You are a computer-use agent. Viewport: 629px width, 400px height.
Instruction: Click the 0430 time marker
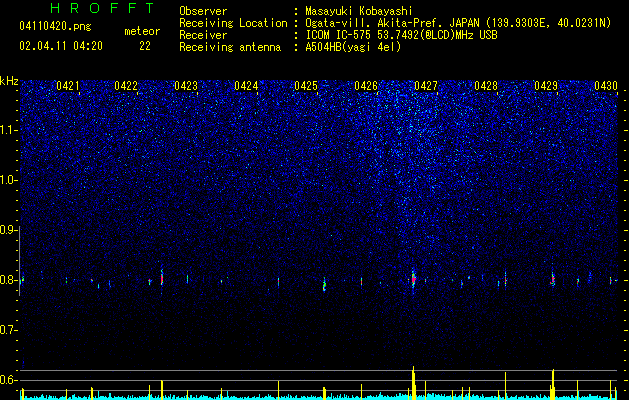[606, 86]
